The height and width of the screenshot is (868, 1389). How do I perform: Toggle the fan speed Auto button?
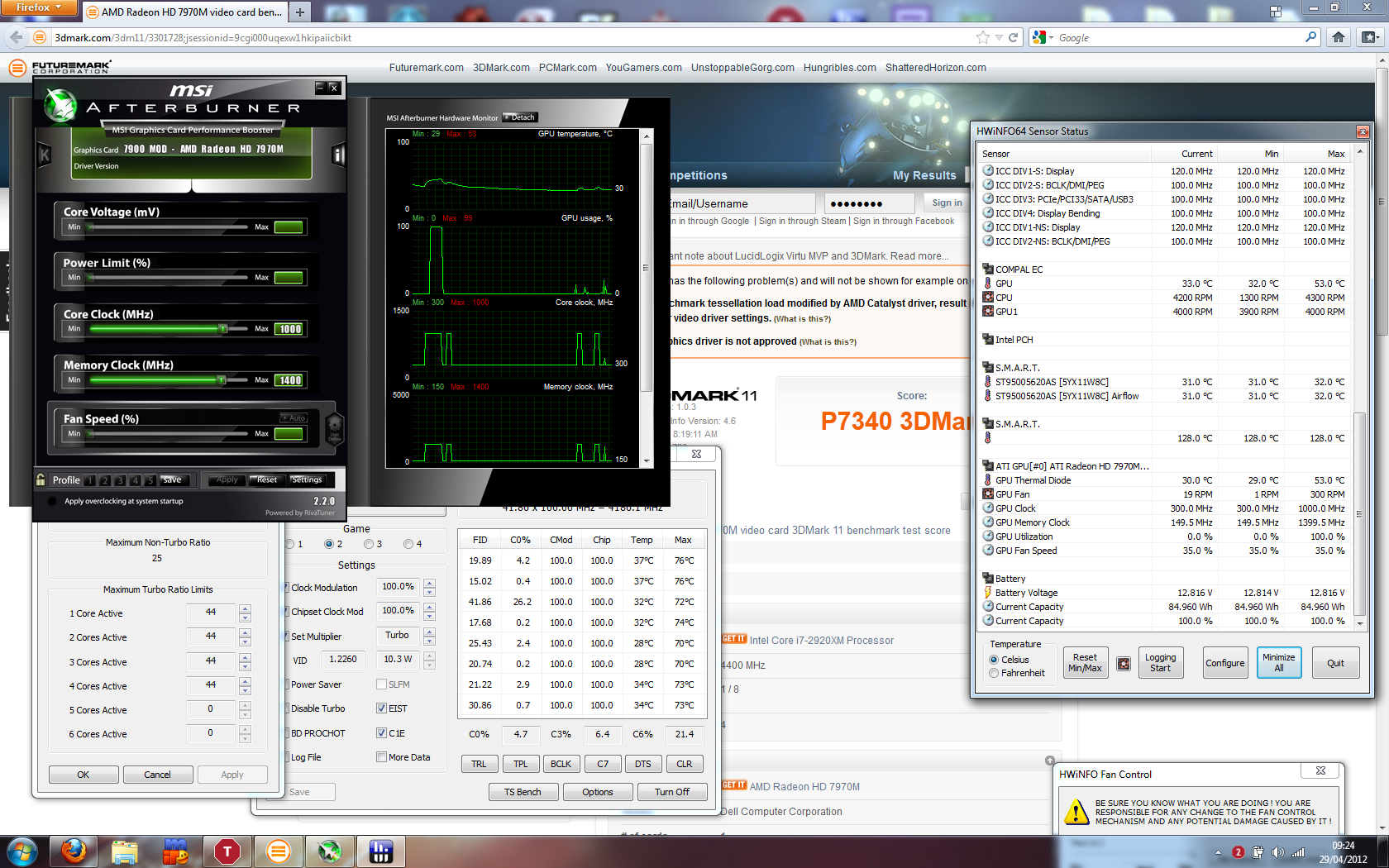click(294, 418)
